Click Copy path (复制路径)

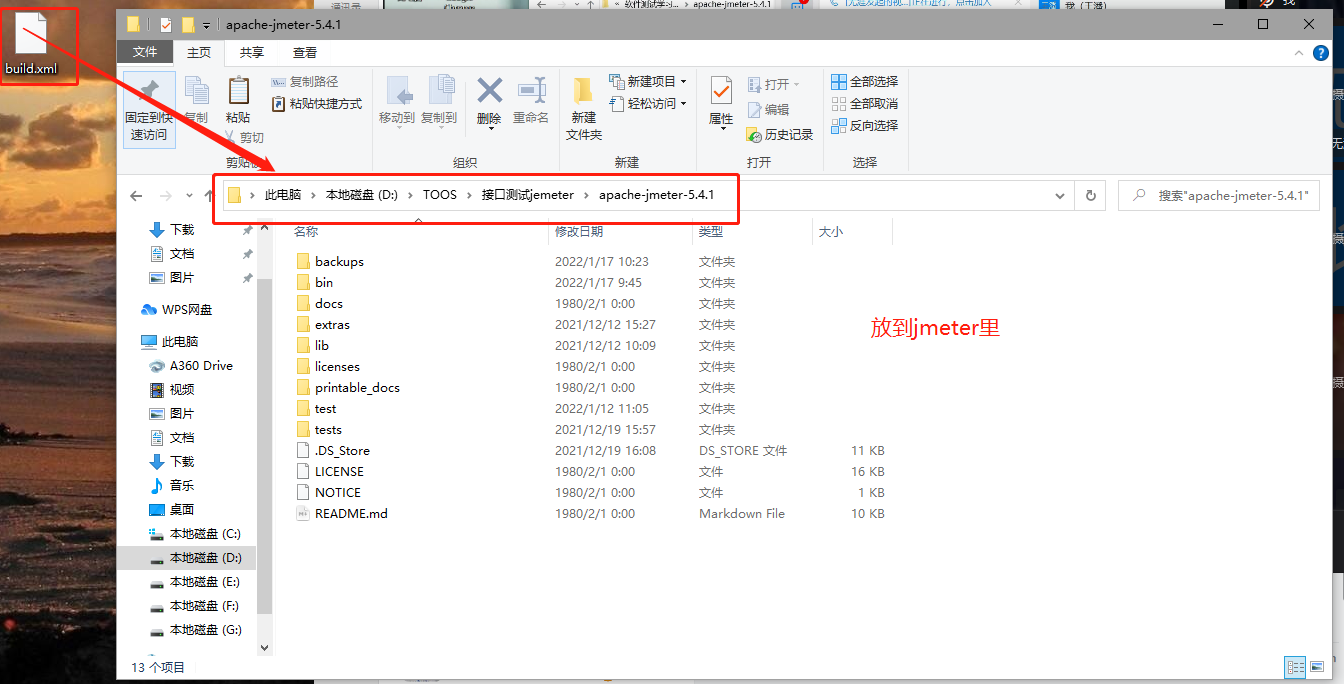click(x=305, y=82)
